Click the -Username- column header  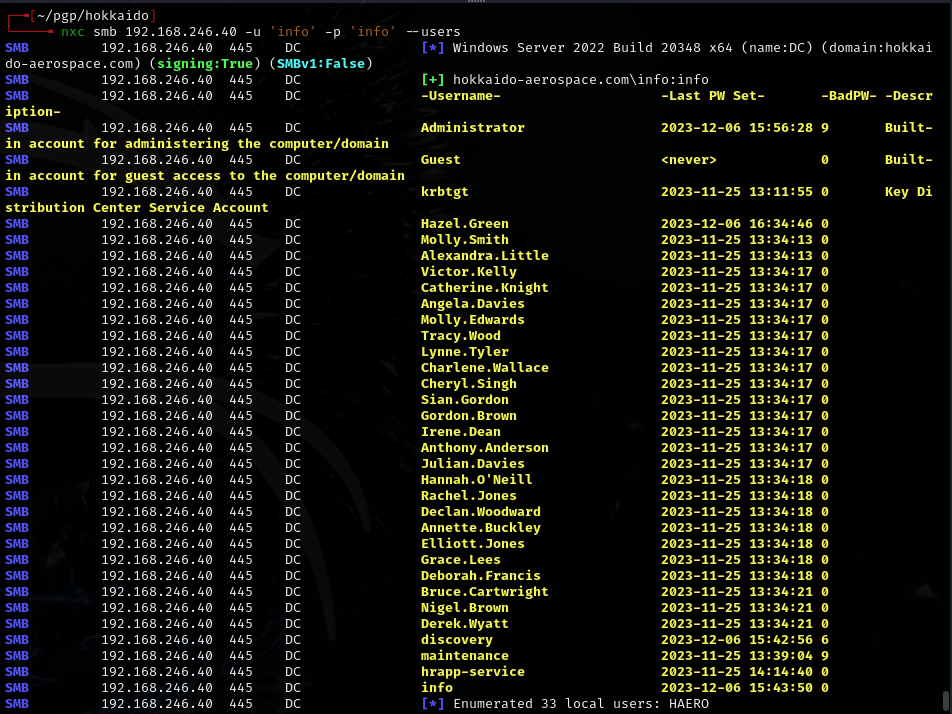coord(460,95)
